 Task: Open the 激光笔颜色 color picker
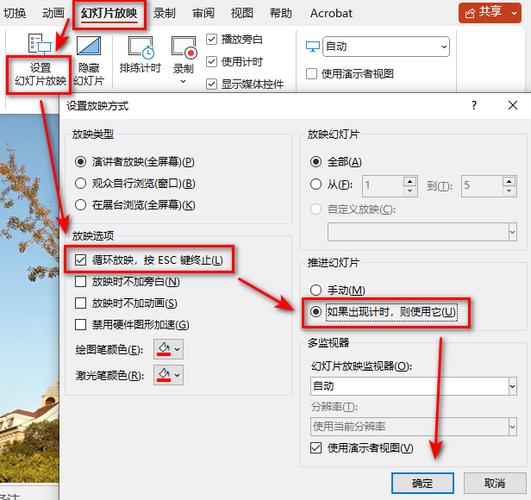click(169, 375)
